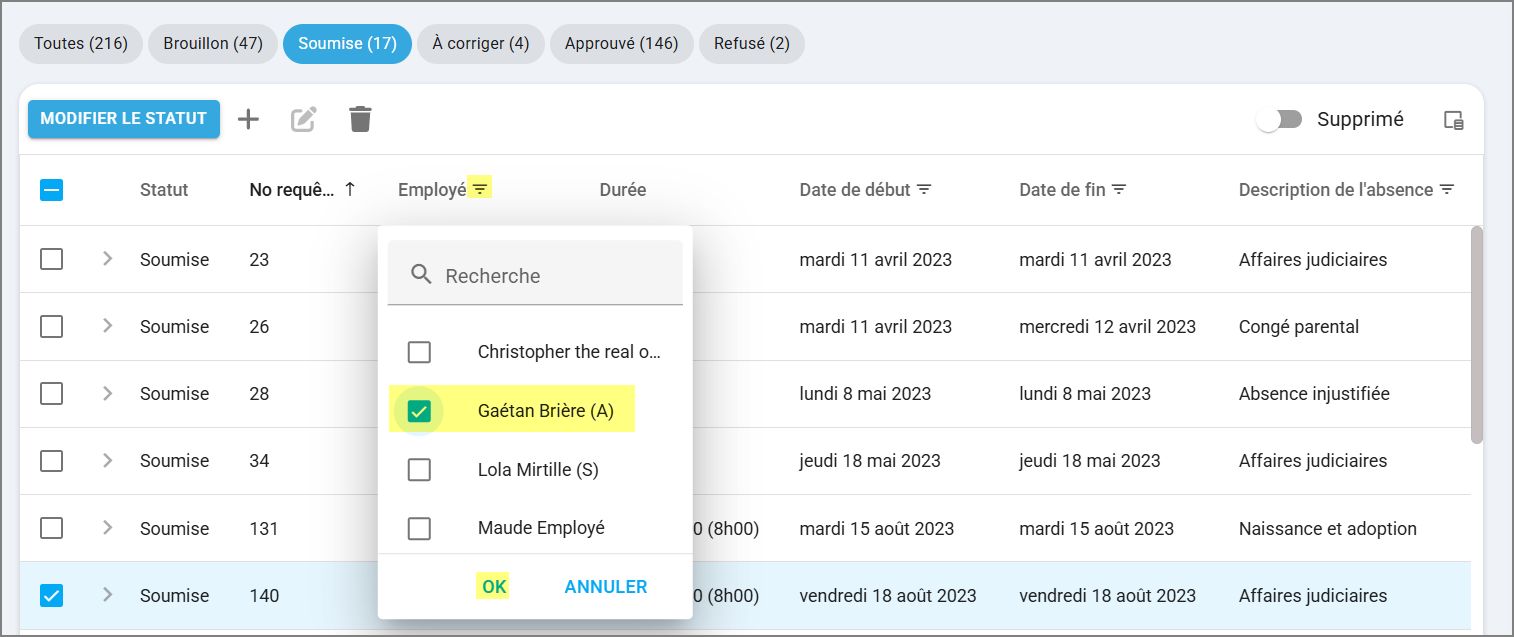
Task: Click the trash delete icon
Action: (360, 119)
